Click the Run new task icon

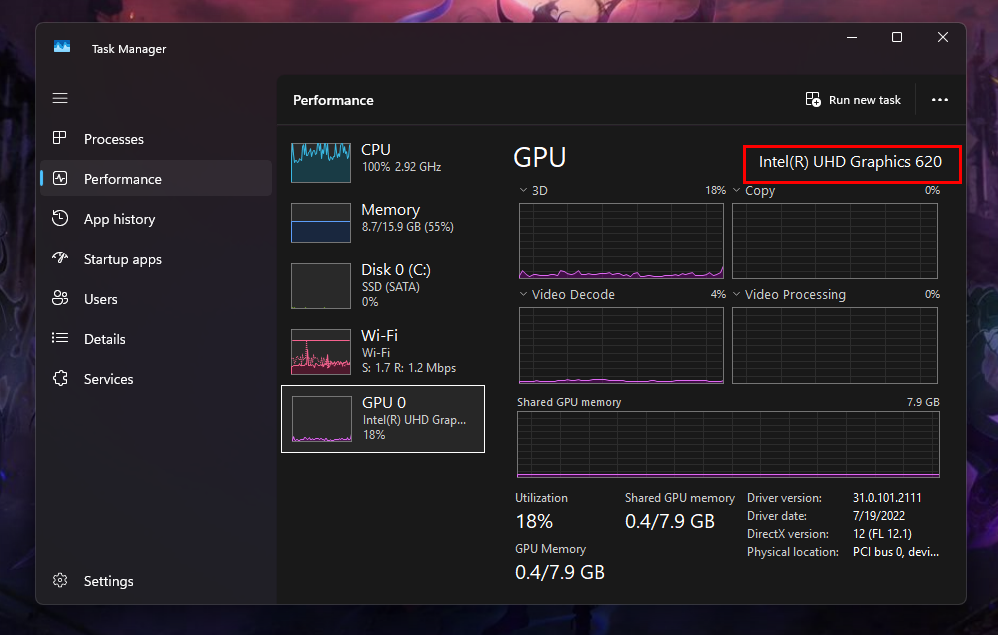813,99
